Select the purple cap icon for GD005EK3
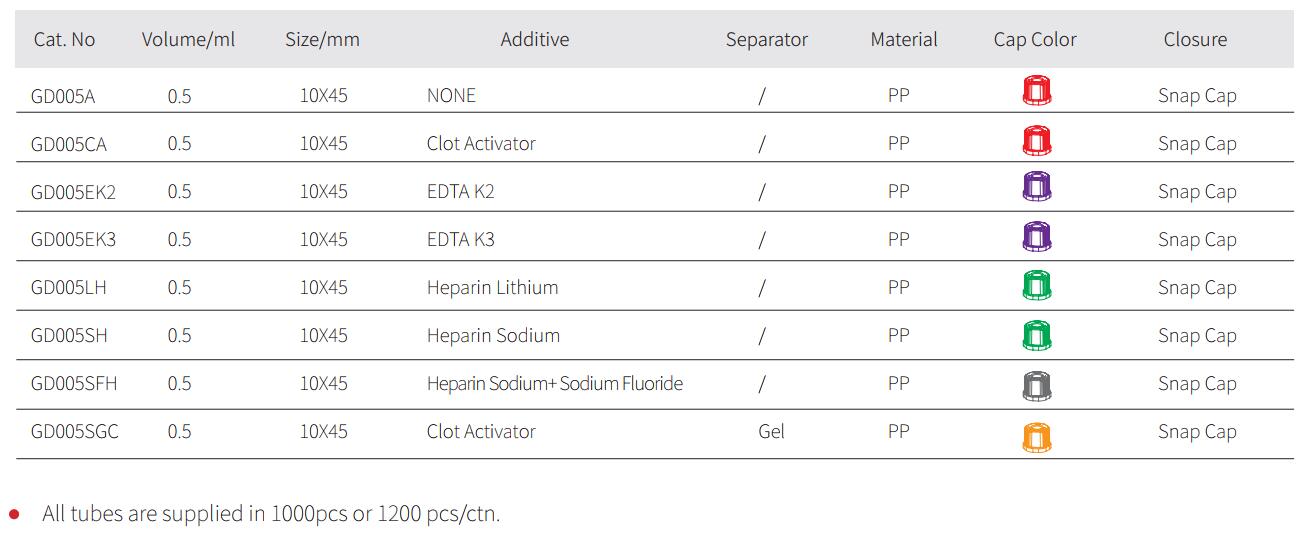The width and height of the screenshot is (1310, 551). click(x=1036, y=237)
